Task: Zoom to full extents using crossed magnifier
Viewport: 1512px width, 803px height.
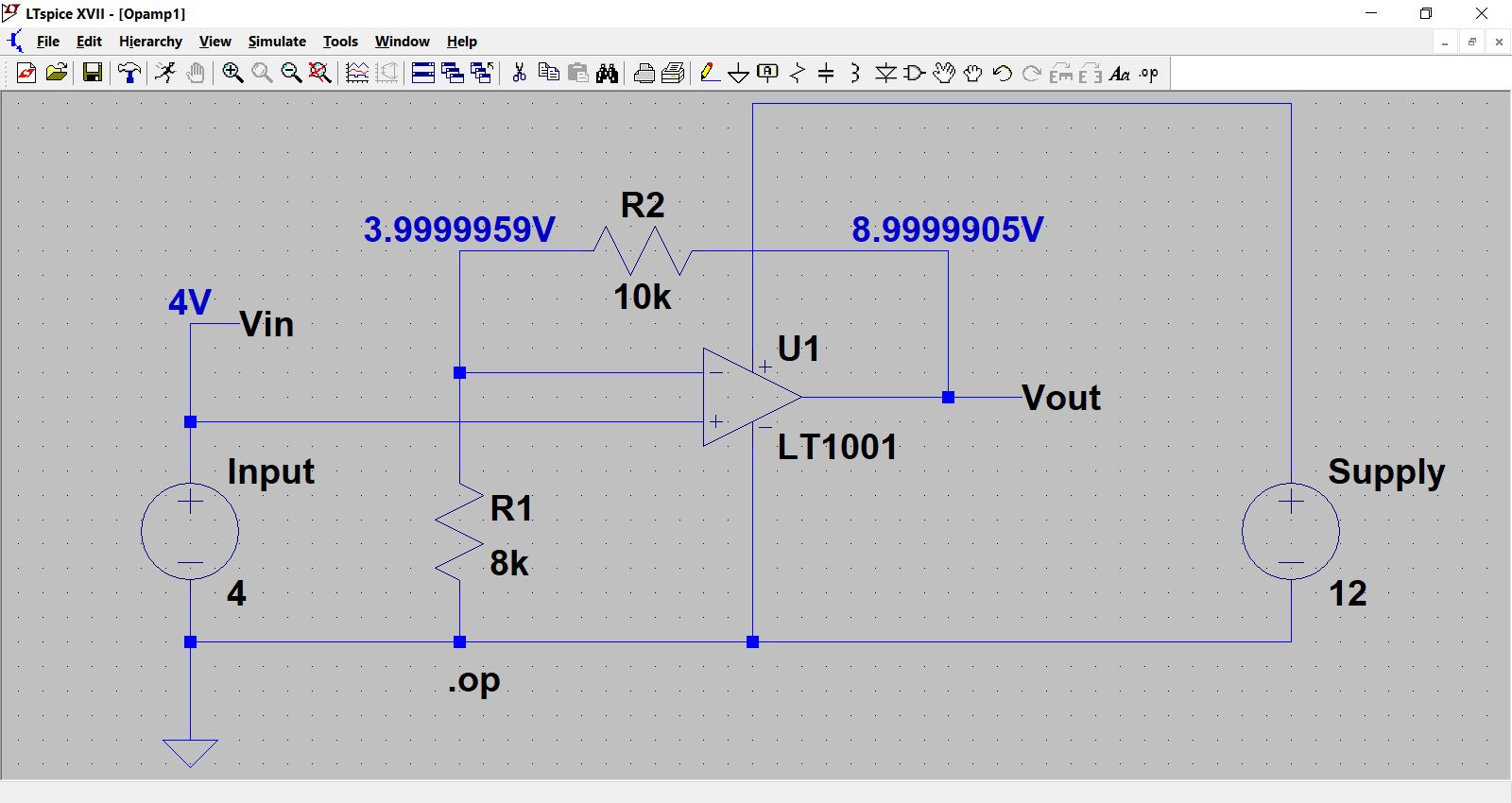Action: [320, 73]
